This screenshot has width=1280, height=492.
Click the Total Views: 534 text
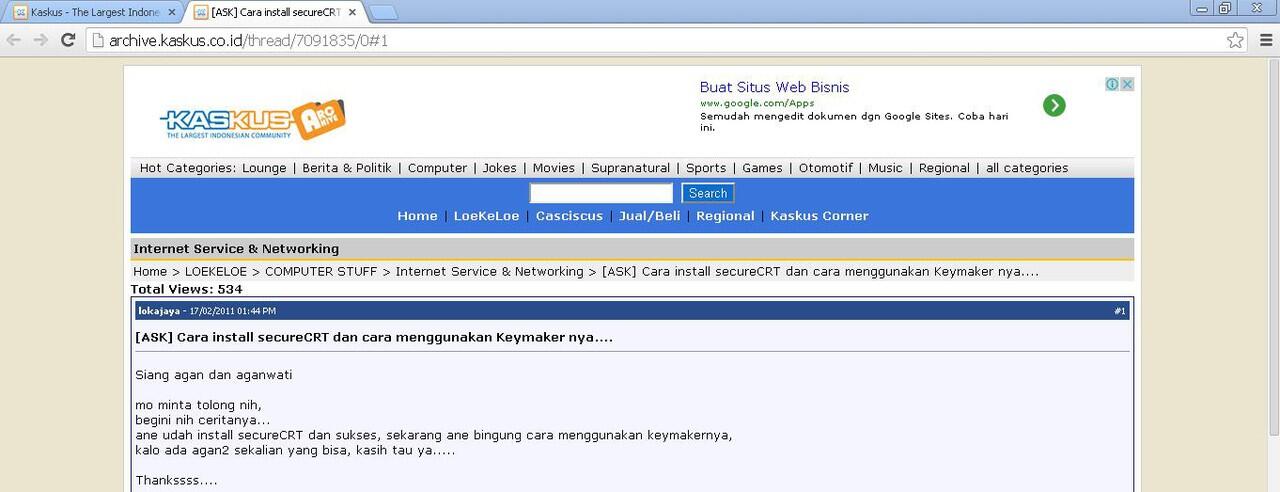[x=187, y=289]
